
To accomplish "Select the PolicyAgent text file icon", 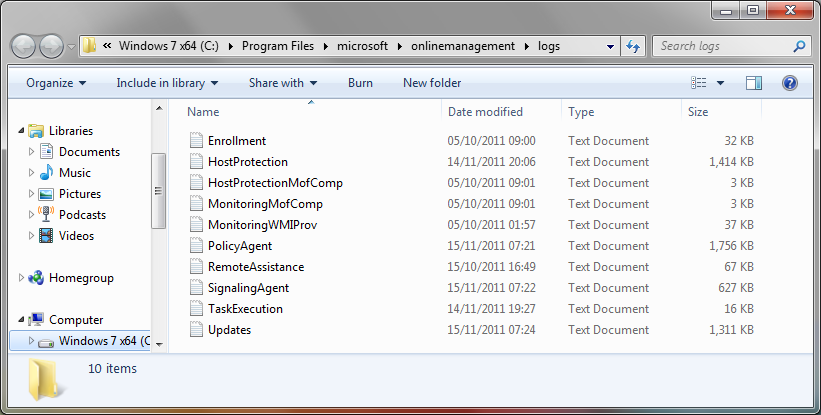I will click(x=196, y=246).
